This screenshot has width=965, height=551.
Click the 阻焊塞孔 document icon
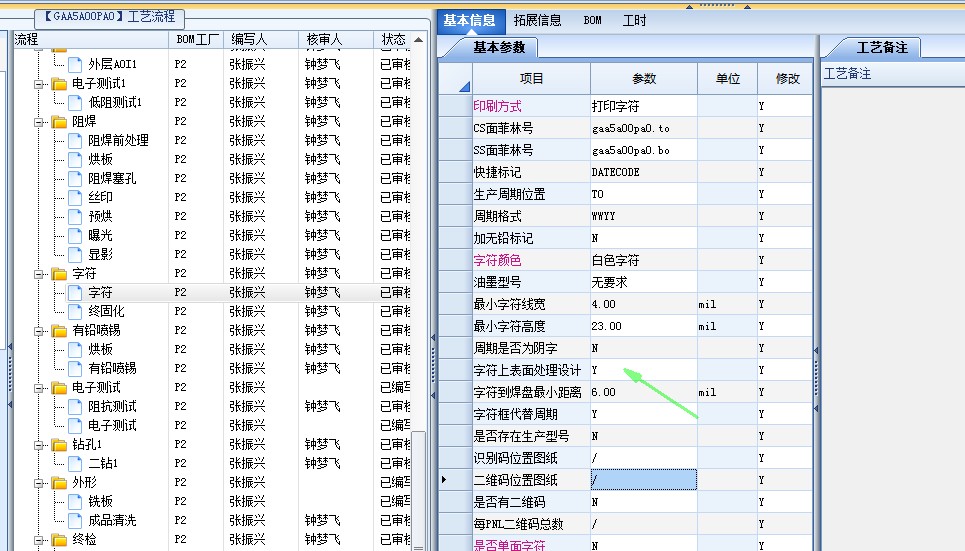click(75, 179)
